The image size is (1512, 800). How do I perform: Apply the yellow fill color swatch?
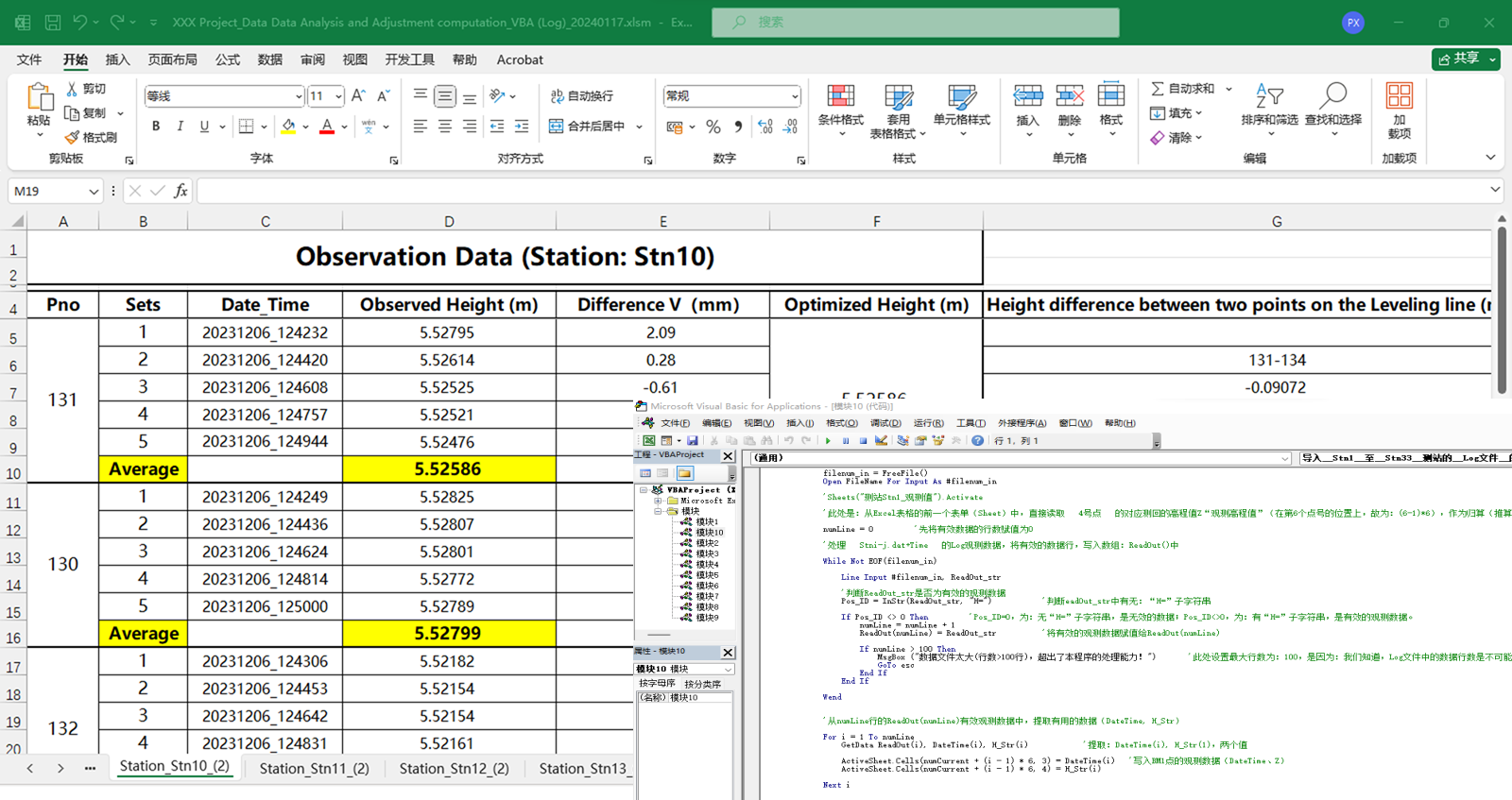[x=288, y=127]
